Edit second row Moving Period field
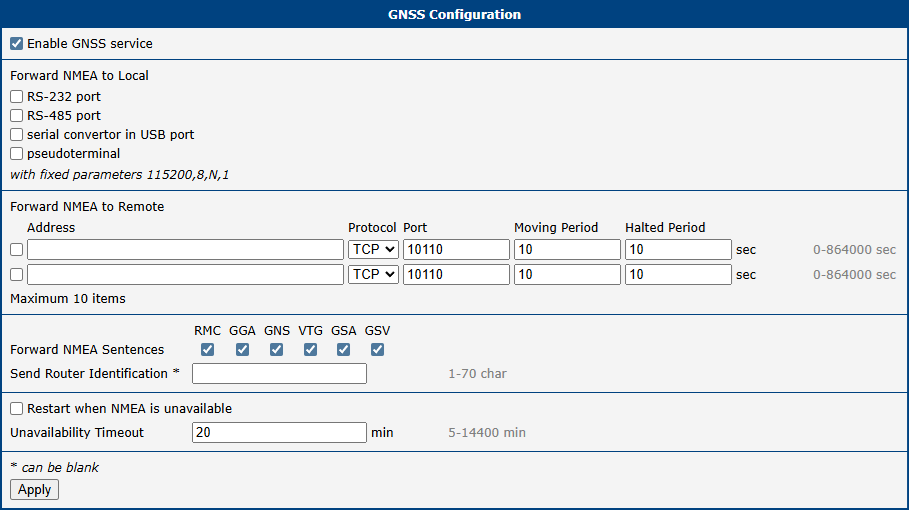Viewport: 909px width, 511px height. tap(568, 274)
